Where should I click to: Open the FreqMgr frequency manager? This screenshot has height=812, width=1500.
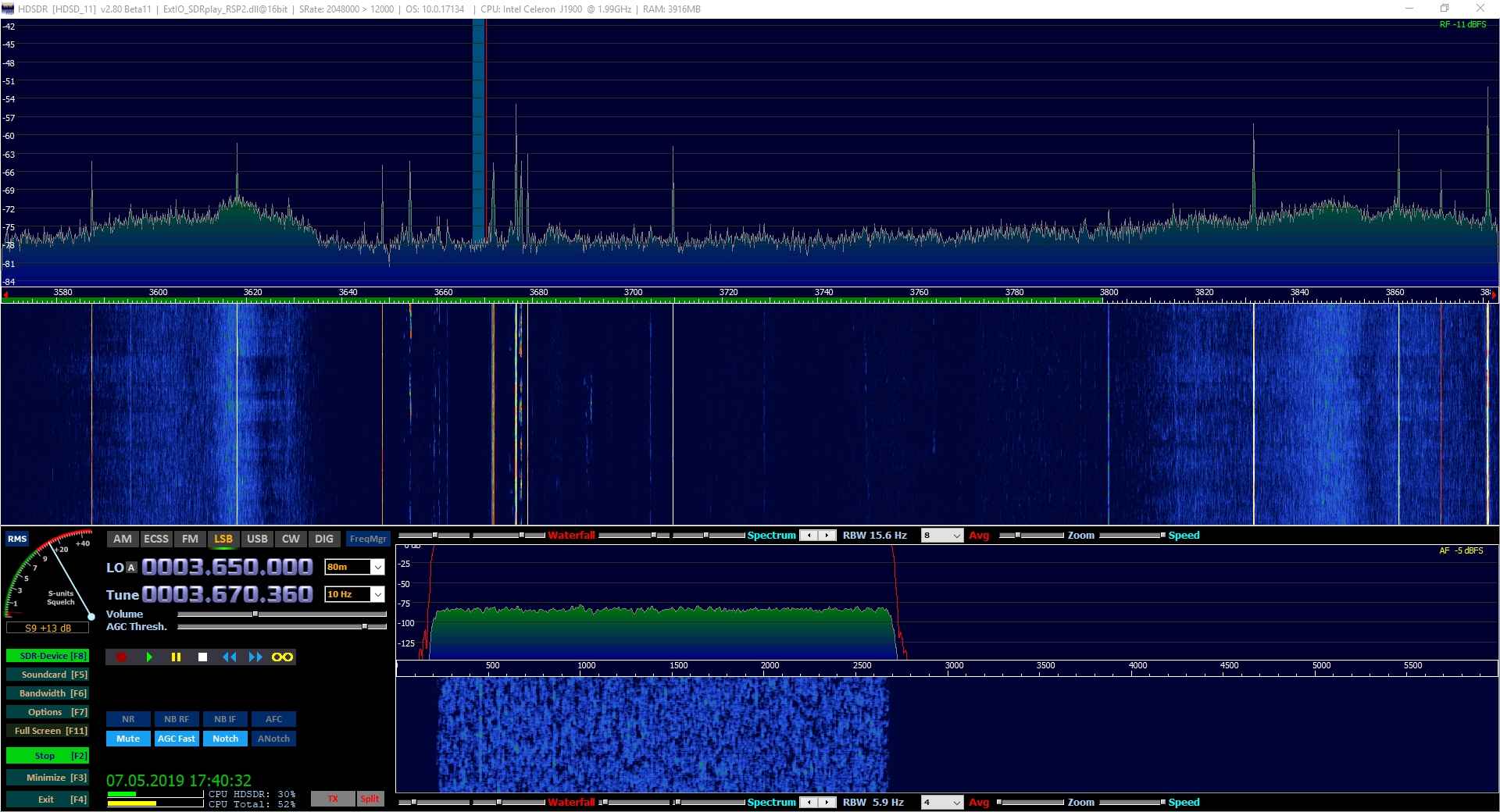(368, 539)
